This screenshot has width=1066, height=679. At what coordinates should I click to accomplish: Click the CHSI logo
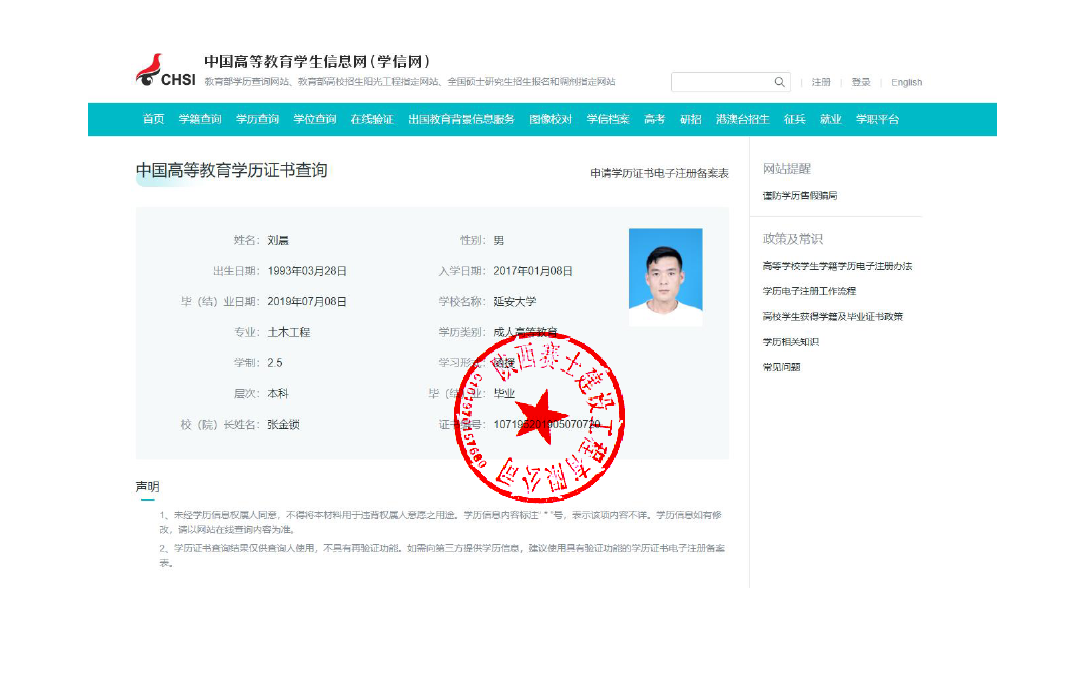pyautogui.click(x=166, y=71)
